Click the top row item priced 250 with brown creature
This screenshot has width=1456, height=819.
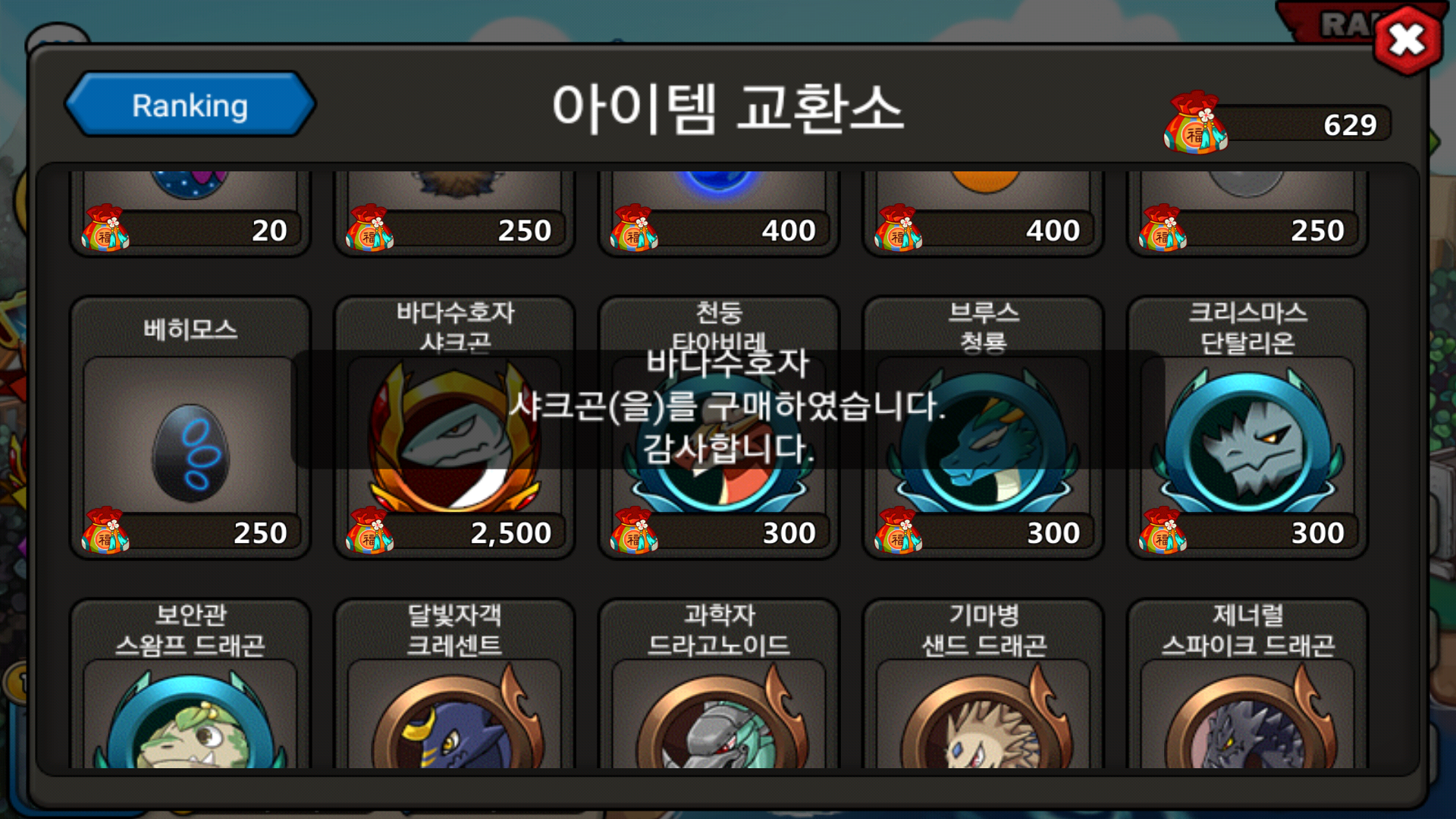454,213
